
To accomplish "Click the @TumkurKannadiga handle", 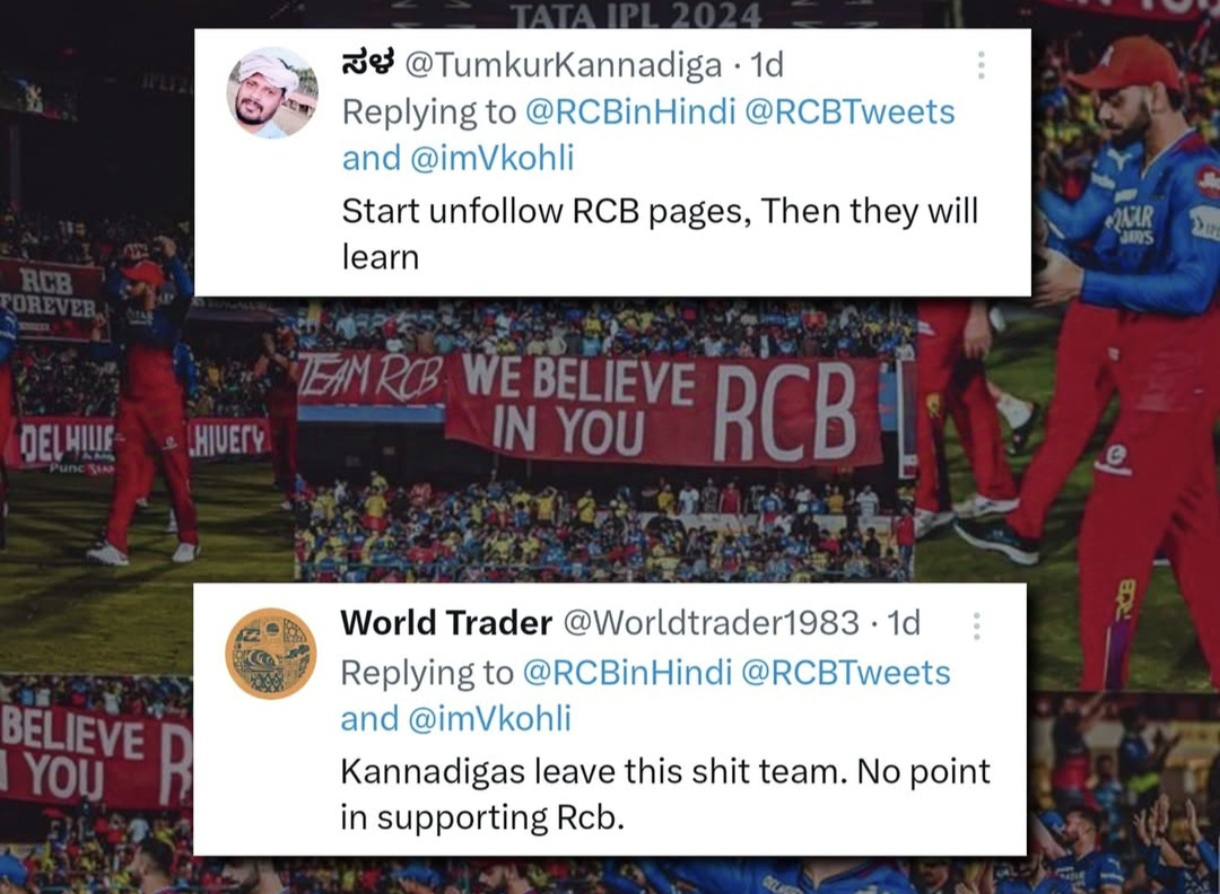I will coord(562,66).
